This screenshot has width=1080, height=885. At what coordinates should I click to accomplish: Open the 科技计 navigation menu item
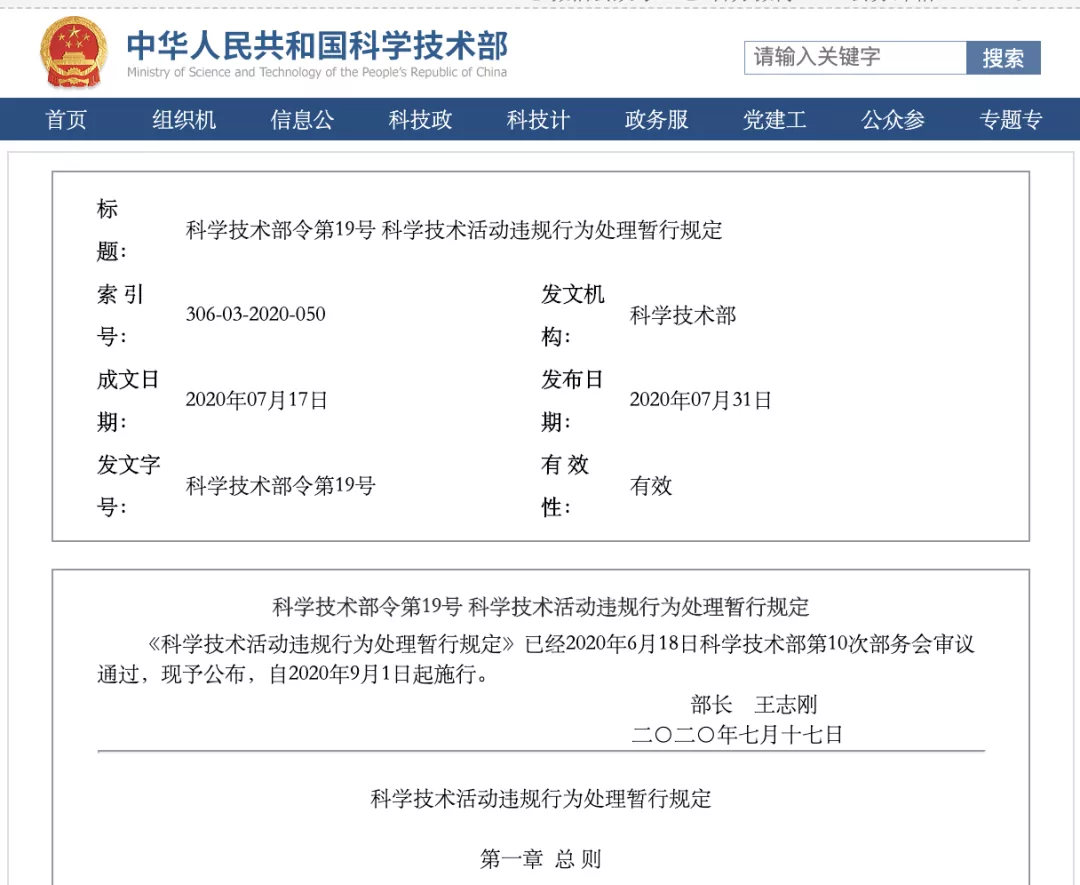(x=537, y=120)
